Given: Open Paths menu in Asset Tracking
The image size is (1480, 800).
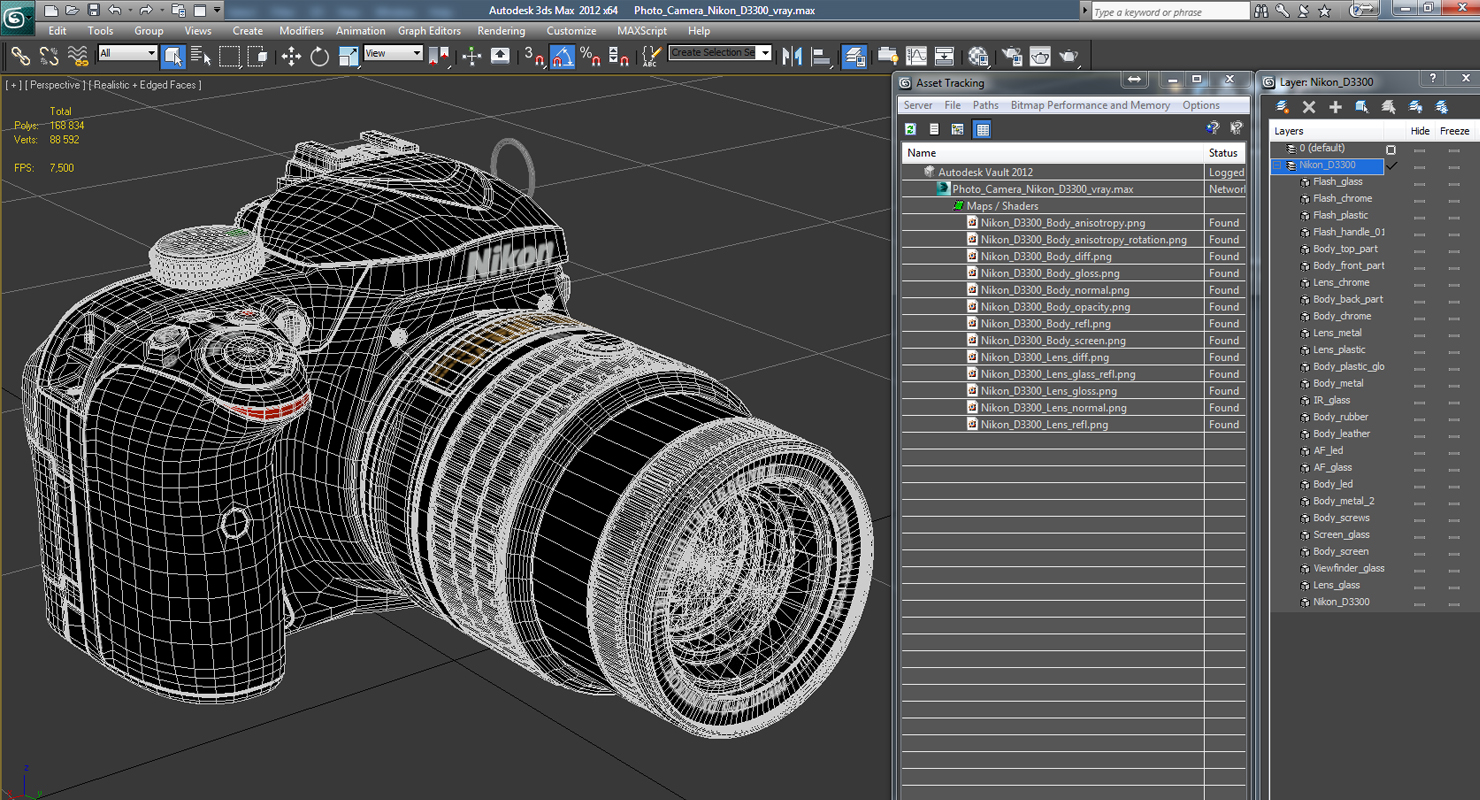Looking at the screenshot, I should coord(985,105).
